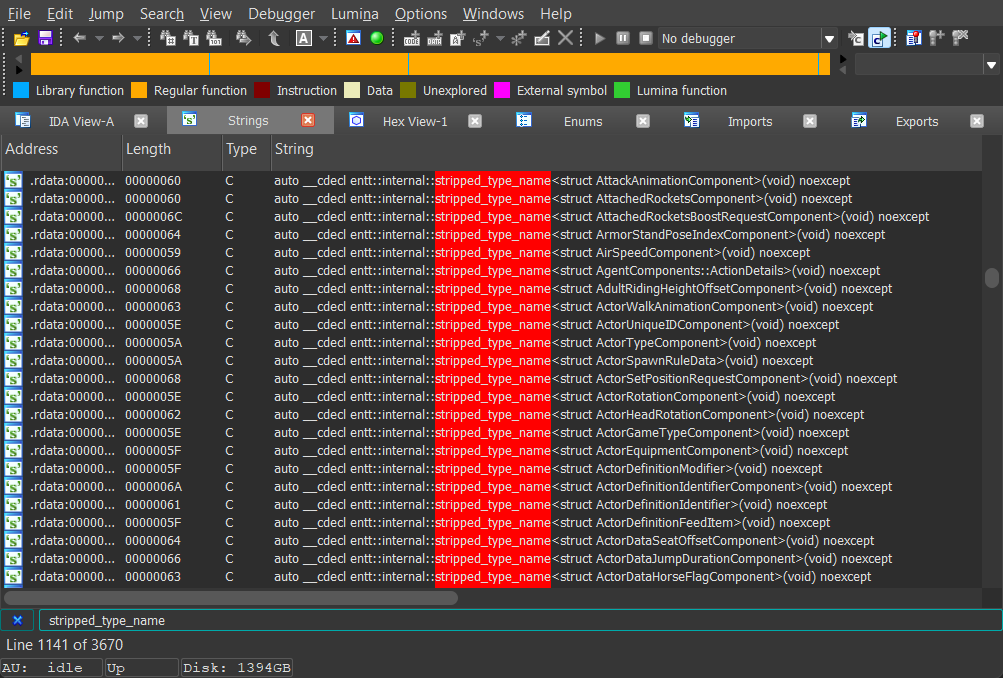Open the Windows menu
The width and height of the screenshot is (1003, 678).
[493, 13]
